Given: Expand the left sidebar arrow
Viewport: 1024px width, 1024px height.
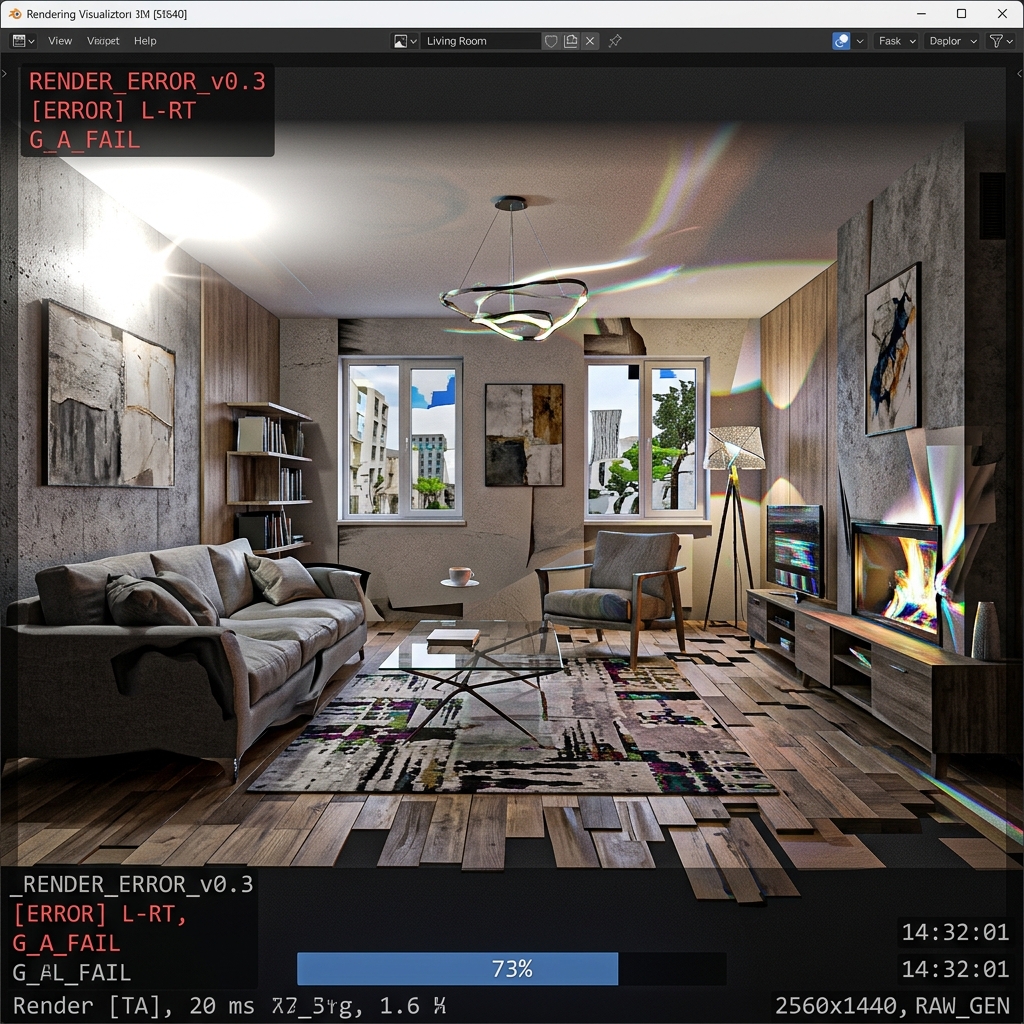Looking at the screenshot, I should coord(5,74).
